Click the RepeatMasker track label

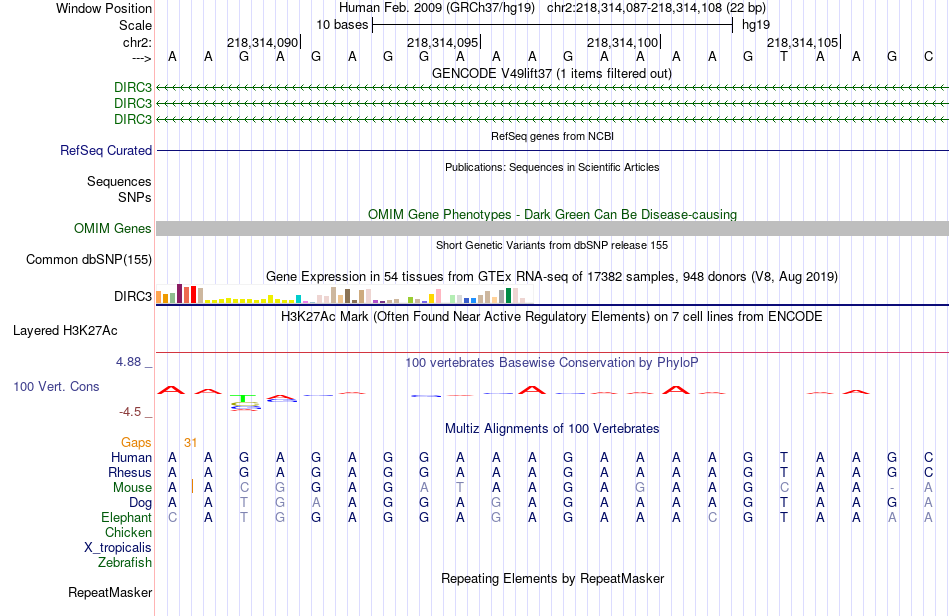coord(110,592)
